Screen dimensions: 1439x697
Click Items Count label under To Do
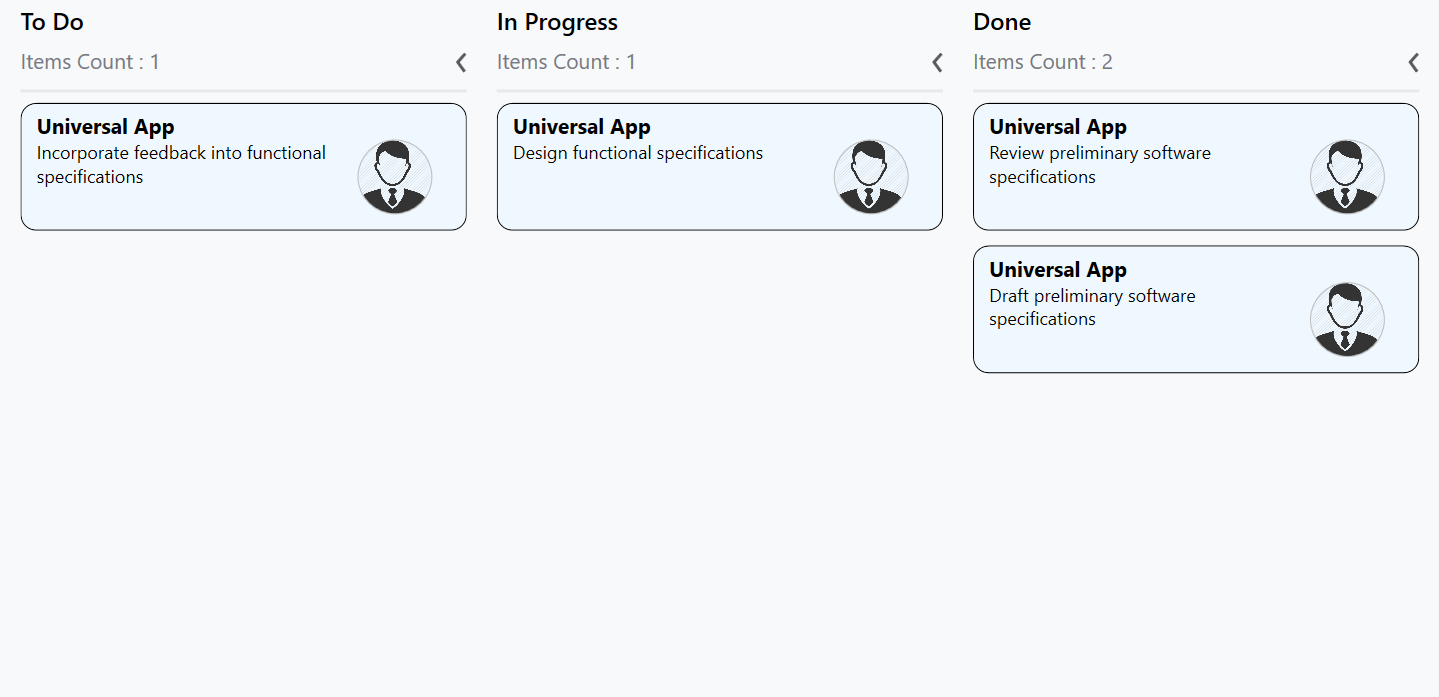pyautogui.click(x=90, y=62)
